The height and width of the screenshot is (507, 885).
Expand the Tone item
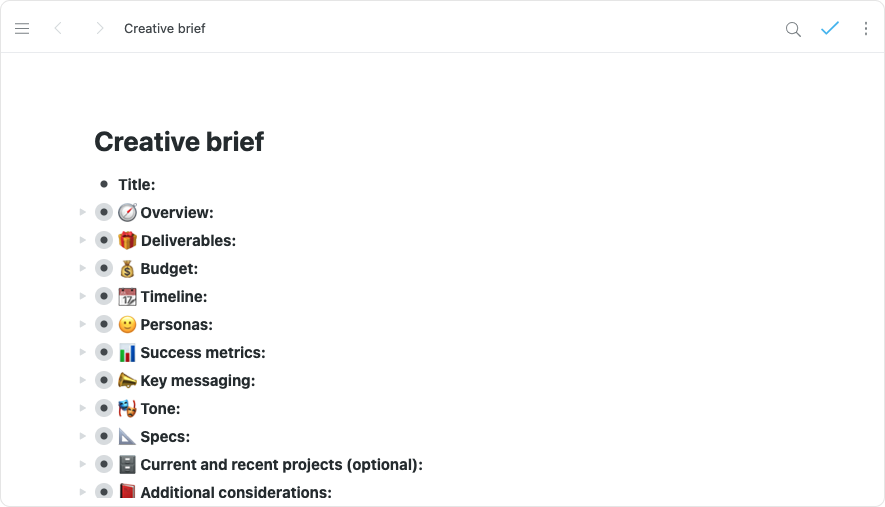click(83, 409)
